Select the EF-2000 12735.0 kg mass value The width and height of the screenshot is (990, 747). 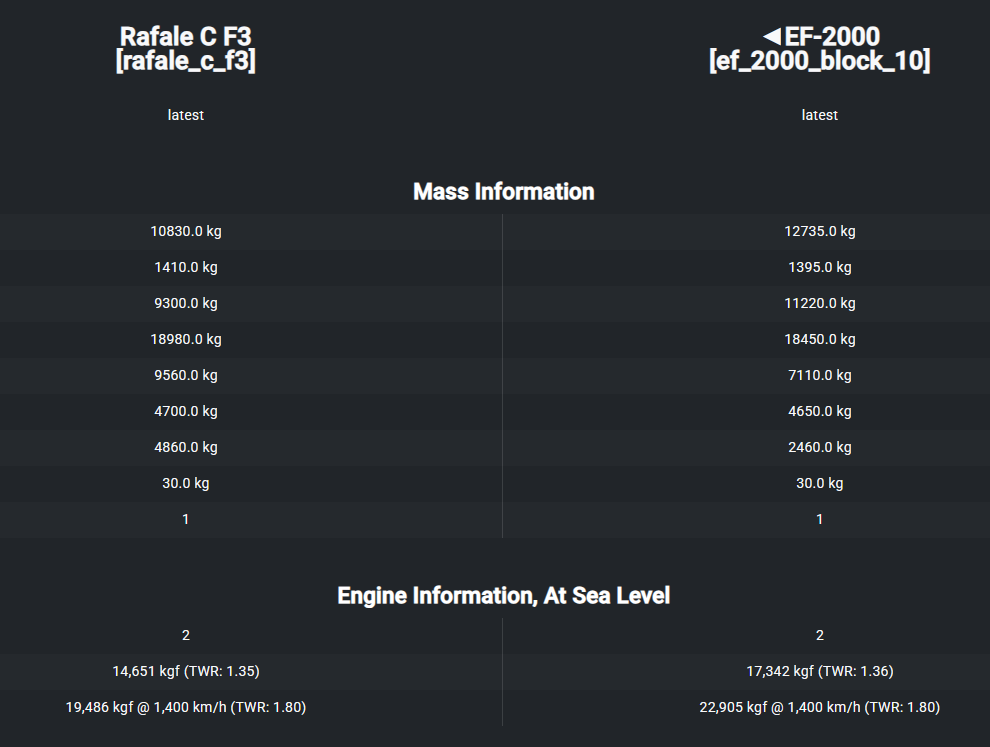point(820,231)
